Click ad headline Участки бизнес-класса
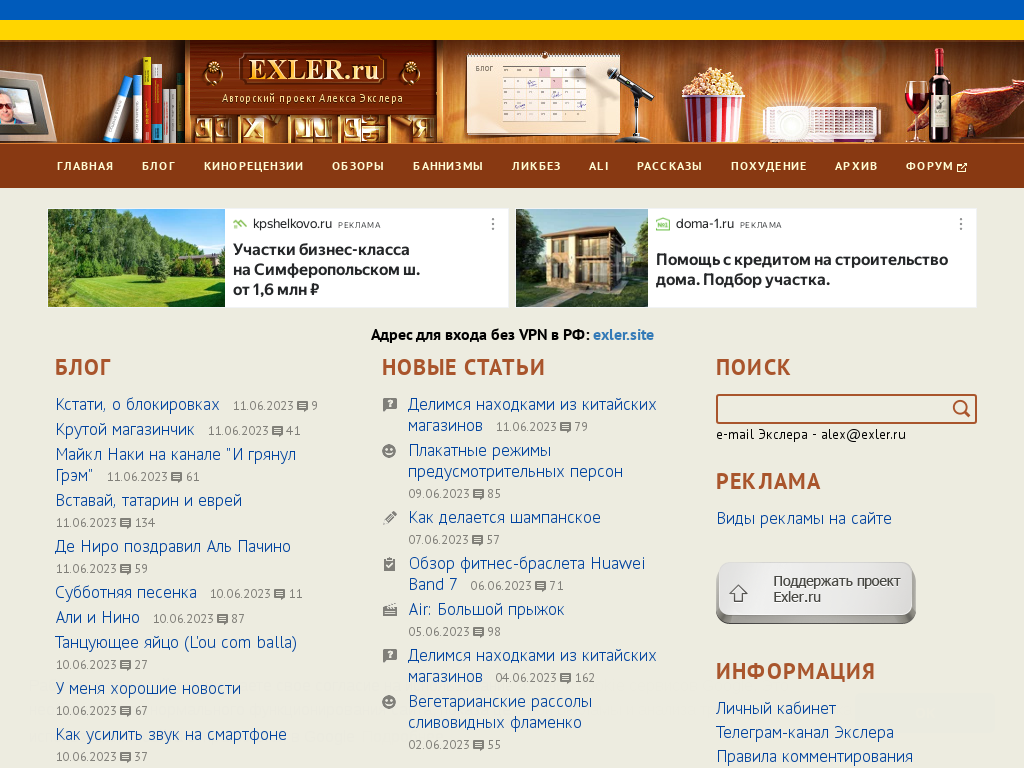 (327, 269)
